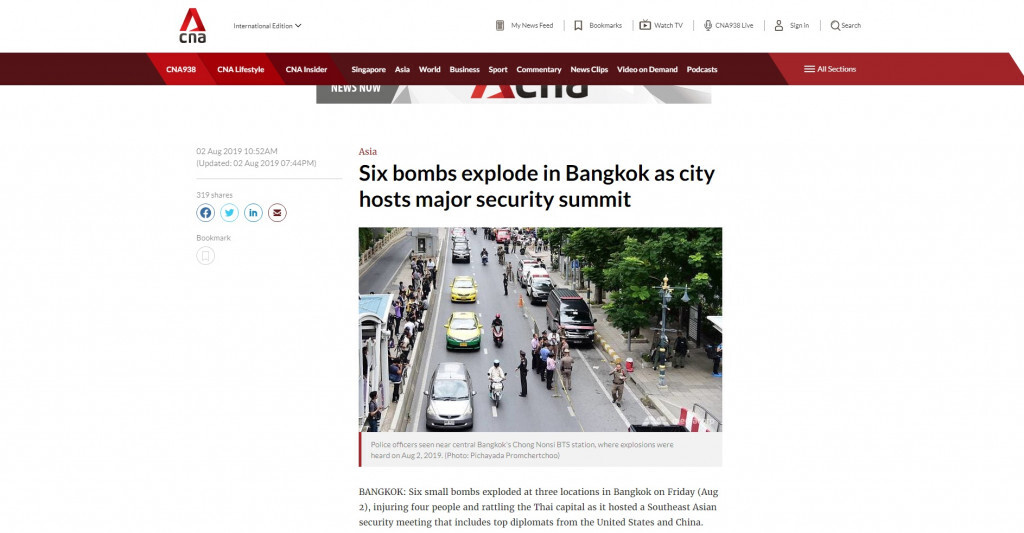Select the CNA Lifestyle tab

click(x=240, y=69)
